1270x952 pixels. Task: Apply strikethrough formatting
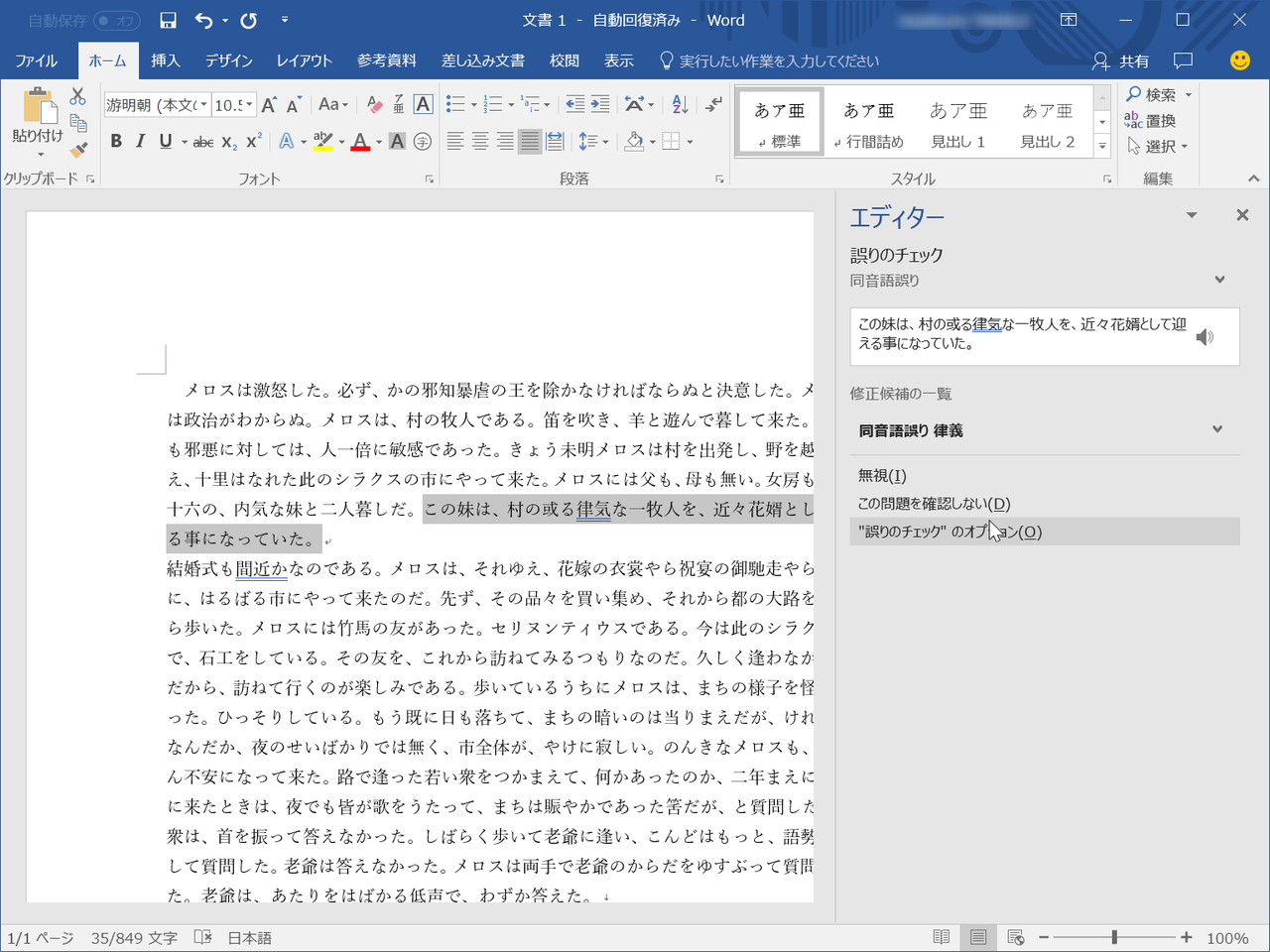click(202, 141)
